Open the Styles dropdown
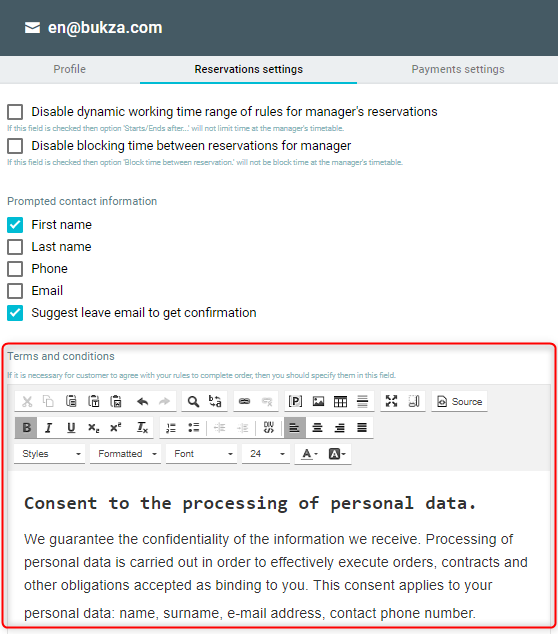This screenshot has height=634, width=558. pos(50,454)
